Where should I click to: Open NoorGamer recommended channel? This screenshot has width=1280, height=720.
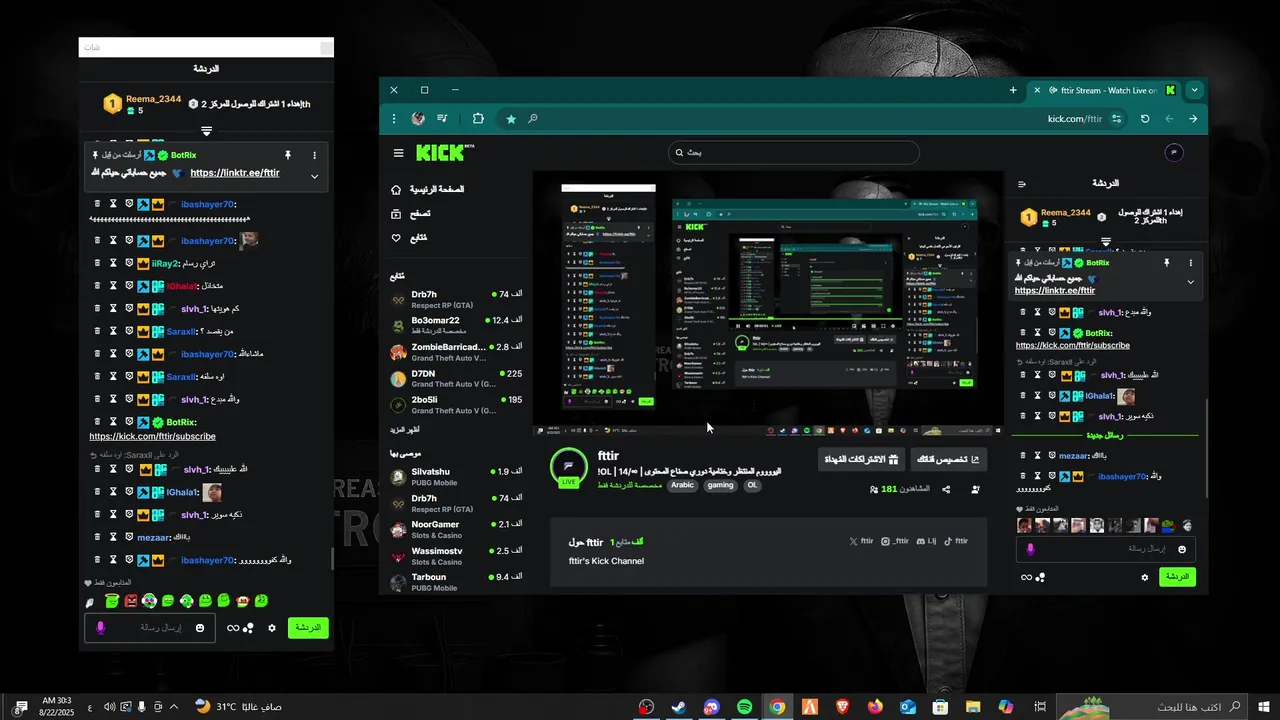click(x=456, y=529)
